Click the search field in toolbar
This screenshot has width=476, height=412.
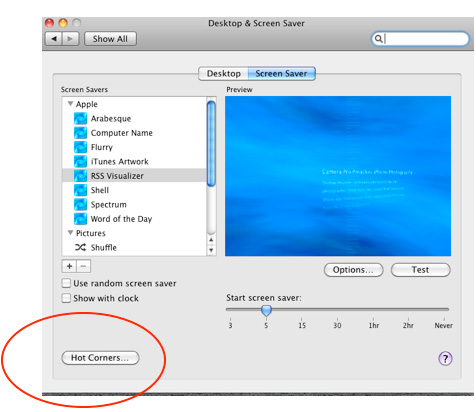click(x=420, y=39)
